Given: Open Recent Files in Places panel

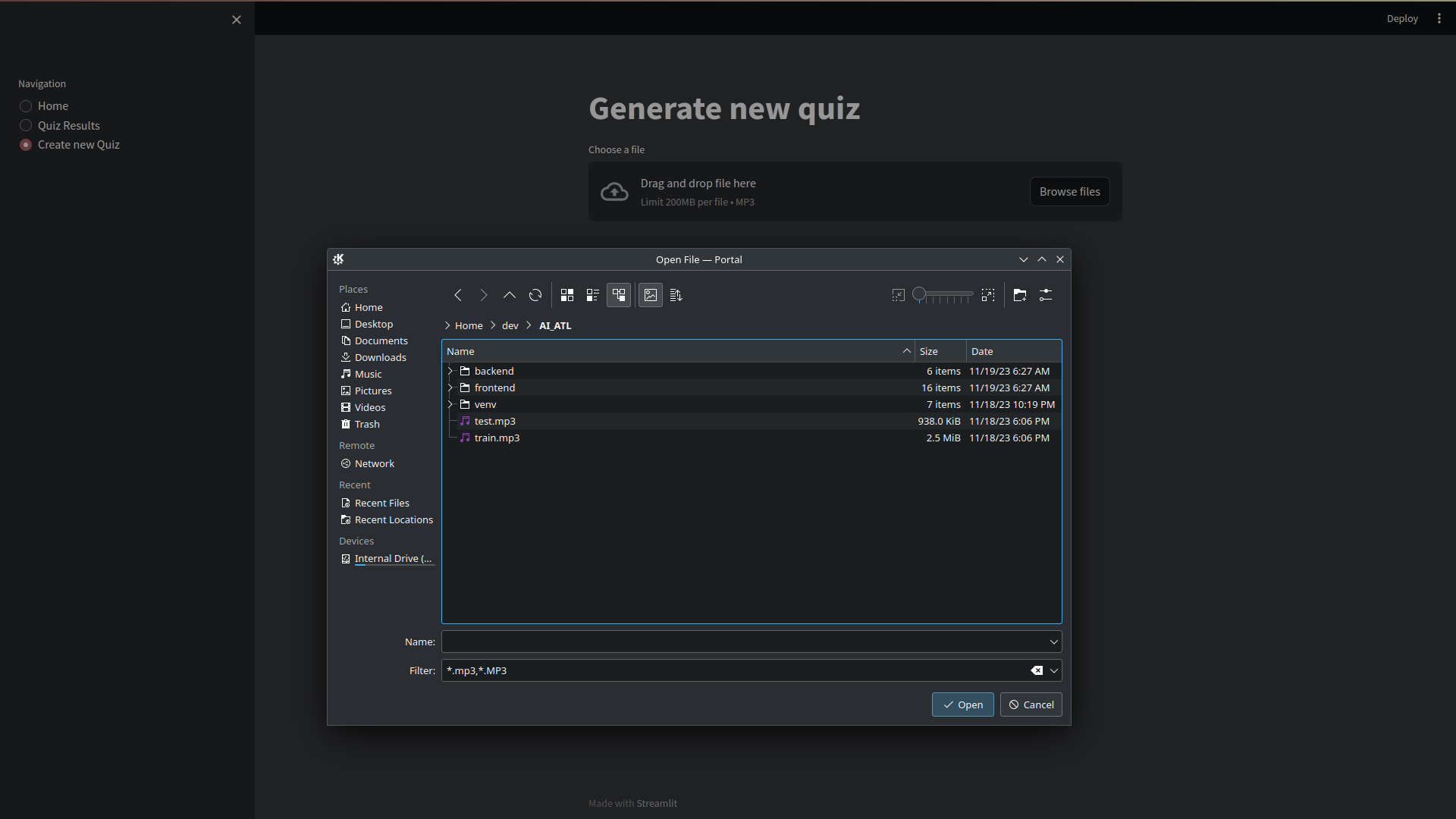Looking at the screenshot, I should click(x=381, y=503).
